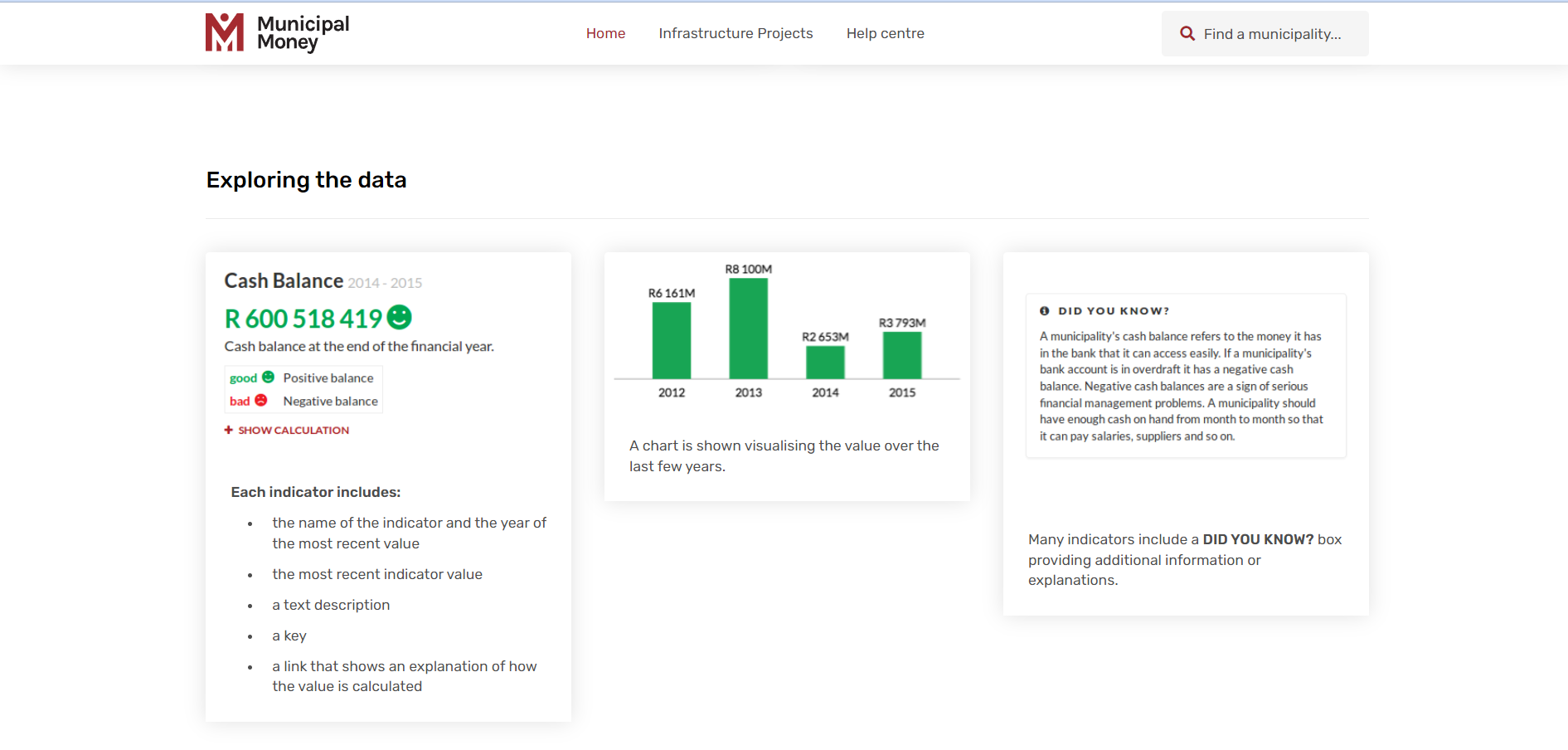Click the DID YOU KNOW? heading text
Image resolution: width=1568 pixels, height=750 pixels.
[1114, 311]
